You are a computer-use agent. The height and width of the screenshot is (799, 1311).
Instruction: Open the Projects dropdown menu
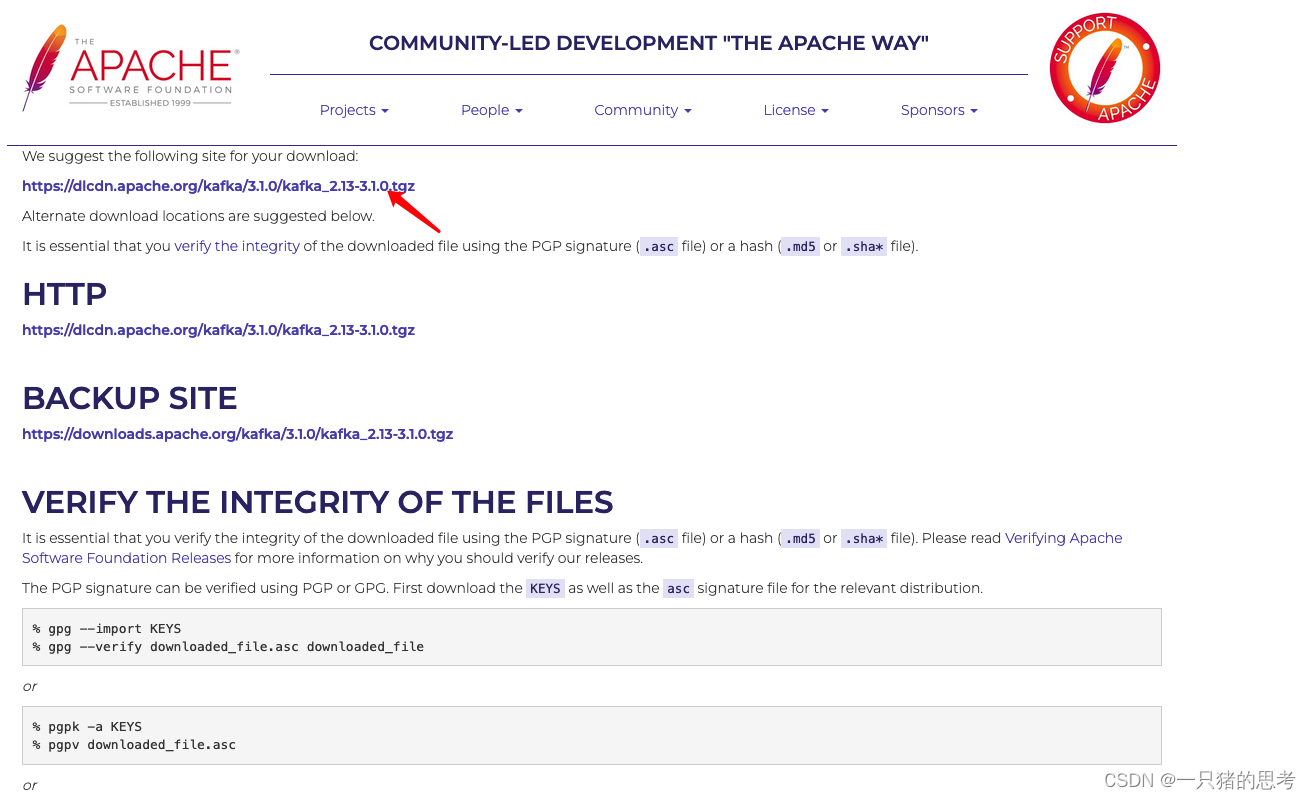354,110
